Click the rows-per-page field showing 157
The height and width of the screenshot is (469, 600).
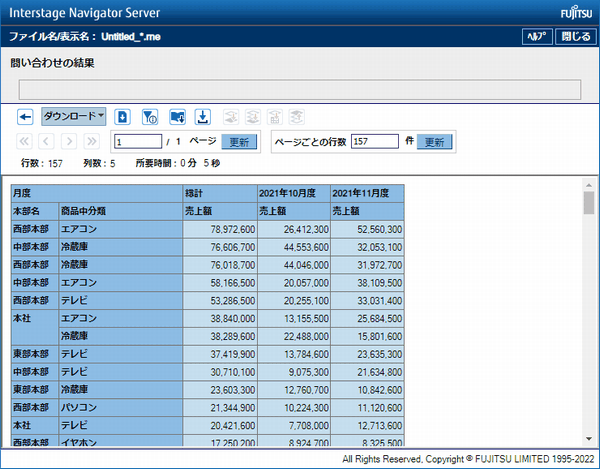tap(375, 142)
